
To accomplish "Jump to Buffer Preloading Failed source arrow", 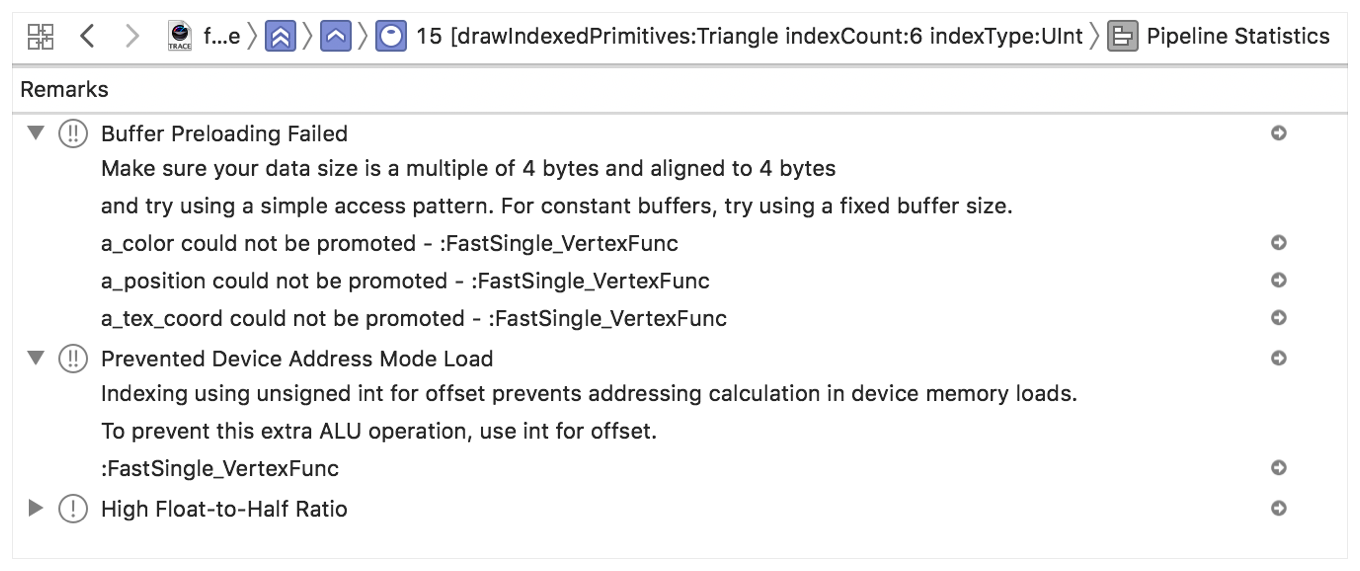I will click(x=1277, y=133).
